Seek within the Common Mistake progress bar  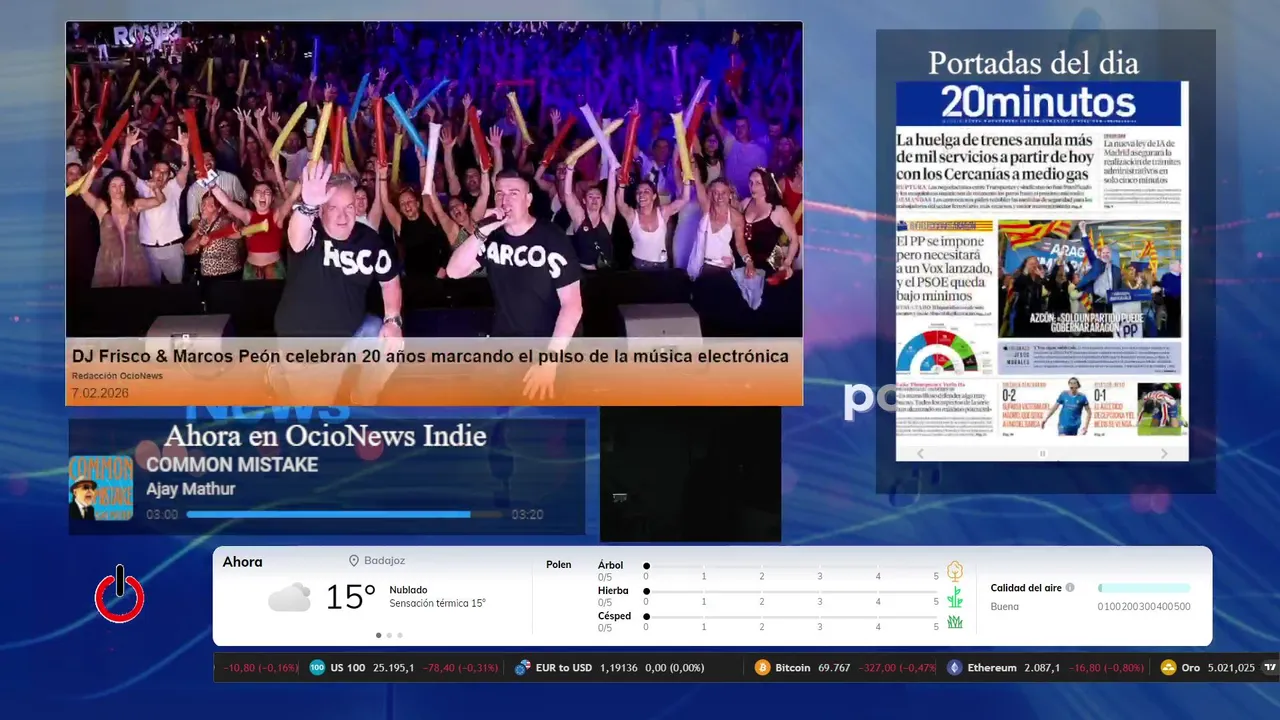click(344, 514)
